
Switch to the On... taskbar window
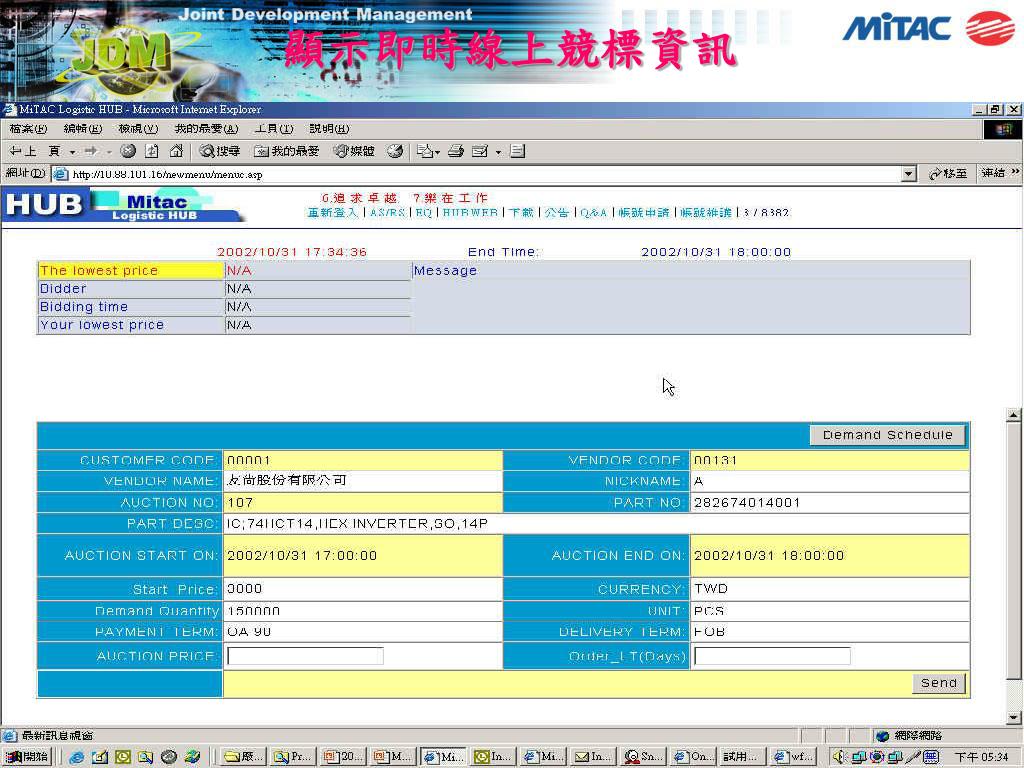point(693,756)
